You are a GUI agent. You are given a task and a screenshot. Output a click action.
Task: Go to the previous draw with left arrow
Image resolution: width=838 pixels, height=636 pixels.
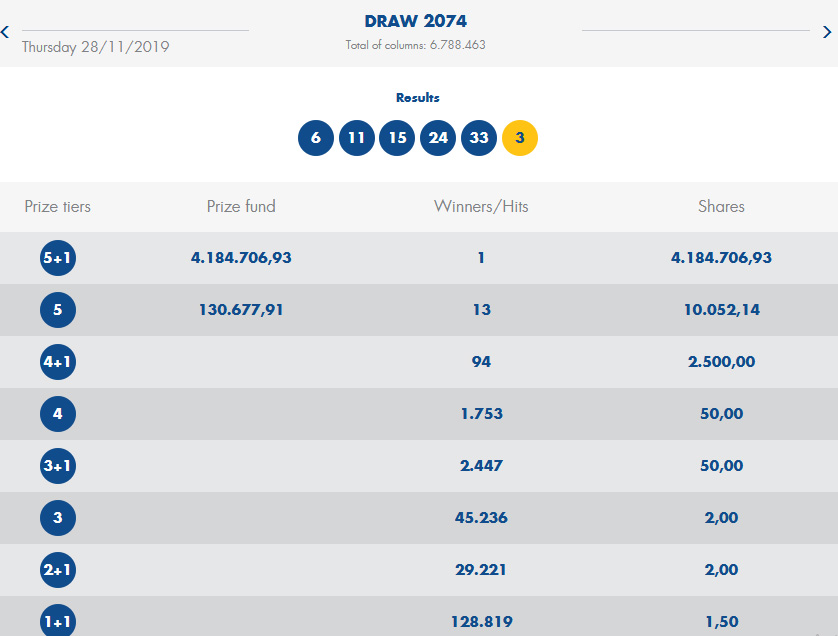coord(6,32)
